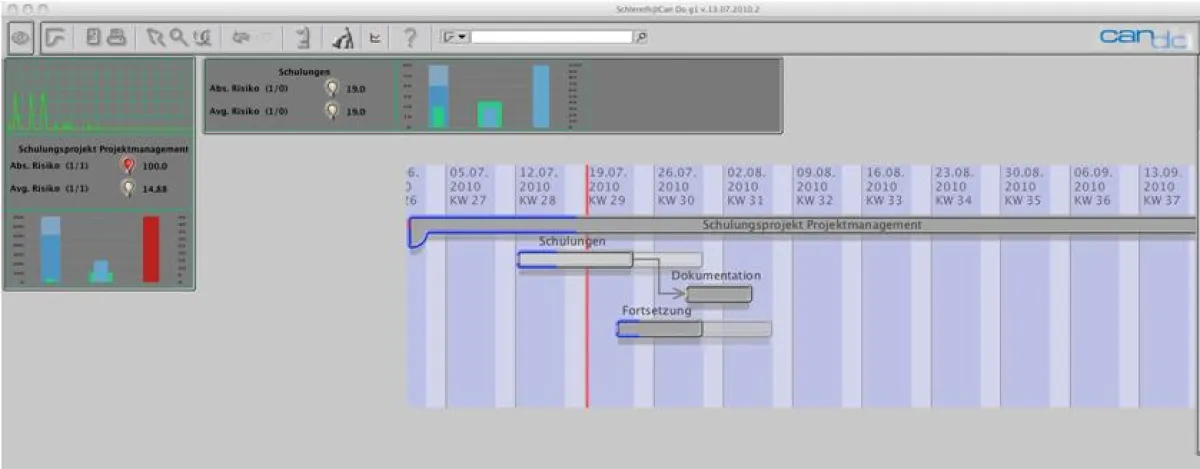Click the printer icon in the toolbar
The height and width of the screenshot is (469, 1200).
(x=117, y=38)
